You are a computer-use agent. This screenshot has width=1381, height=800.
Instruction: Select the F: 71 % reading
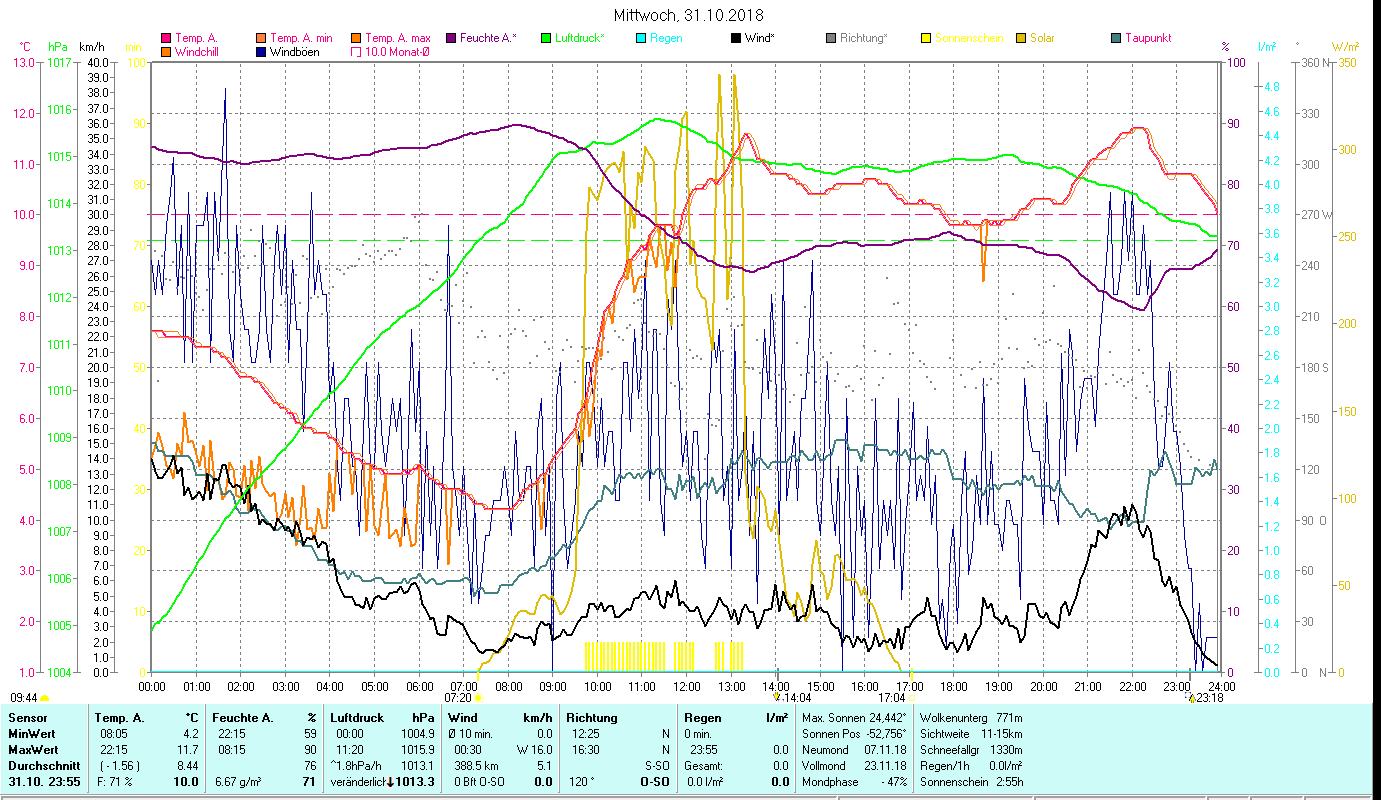coord(113,782)
